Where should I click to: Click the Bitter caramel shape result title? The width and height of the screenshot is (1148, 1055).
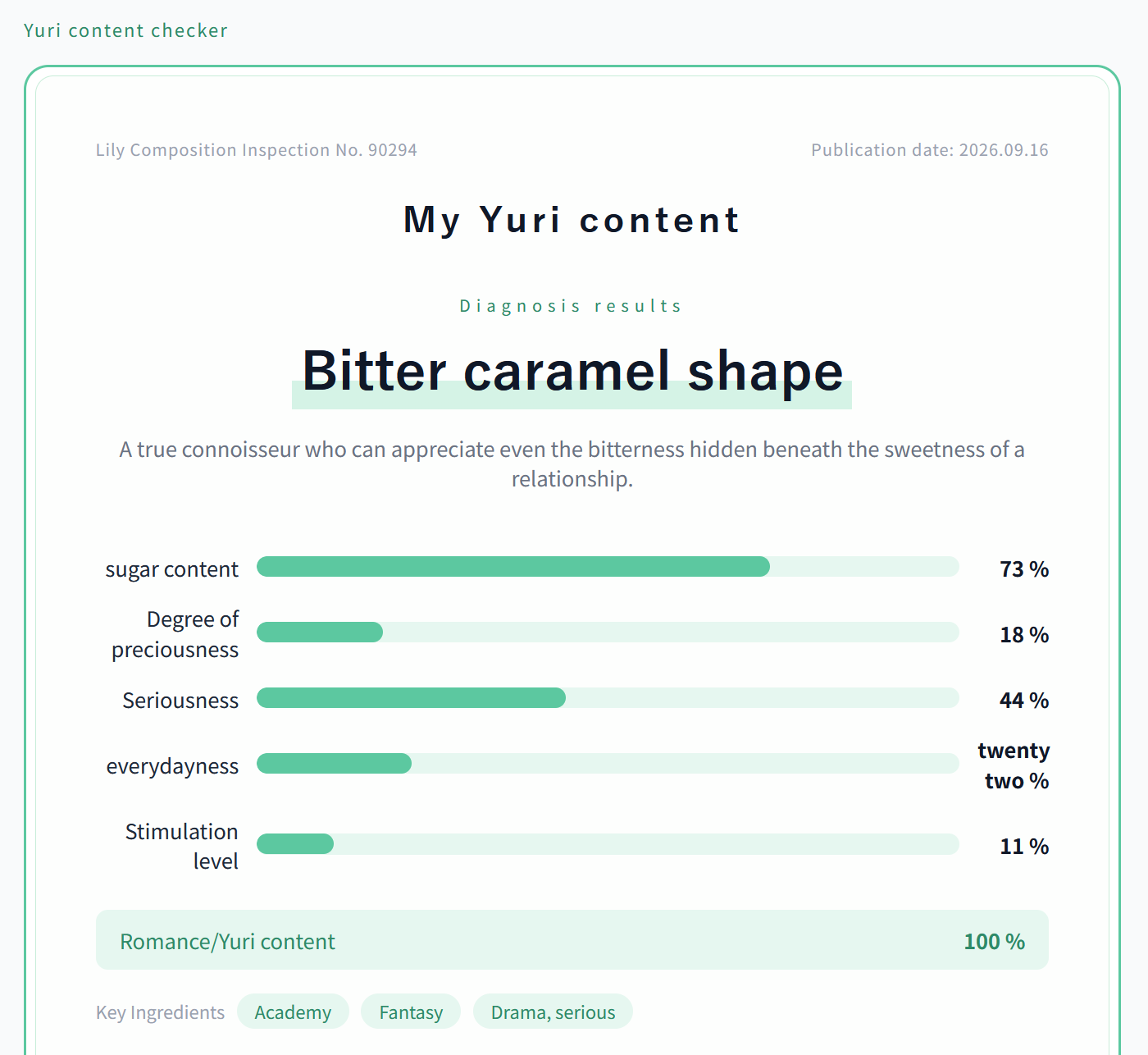tap(572, 371)
